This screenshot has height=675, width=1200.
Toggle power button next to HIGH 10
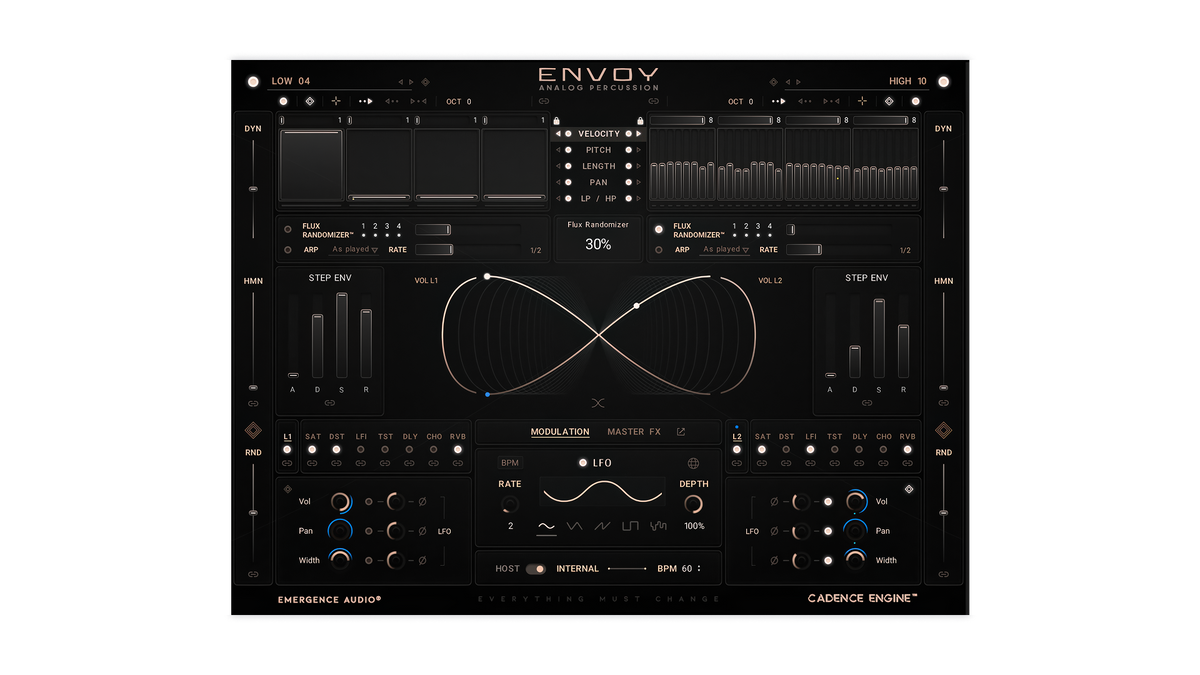tap(943, 81)
